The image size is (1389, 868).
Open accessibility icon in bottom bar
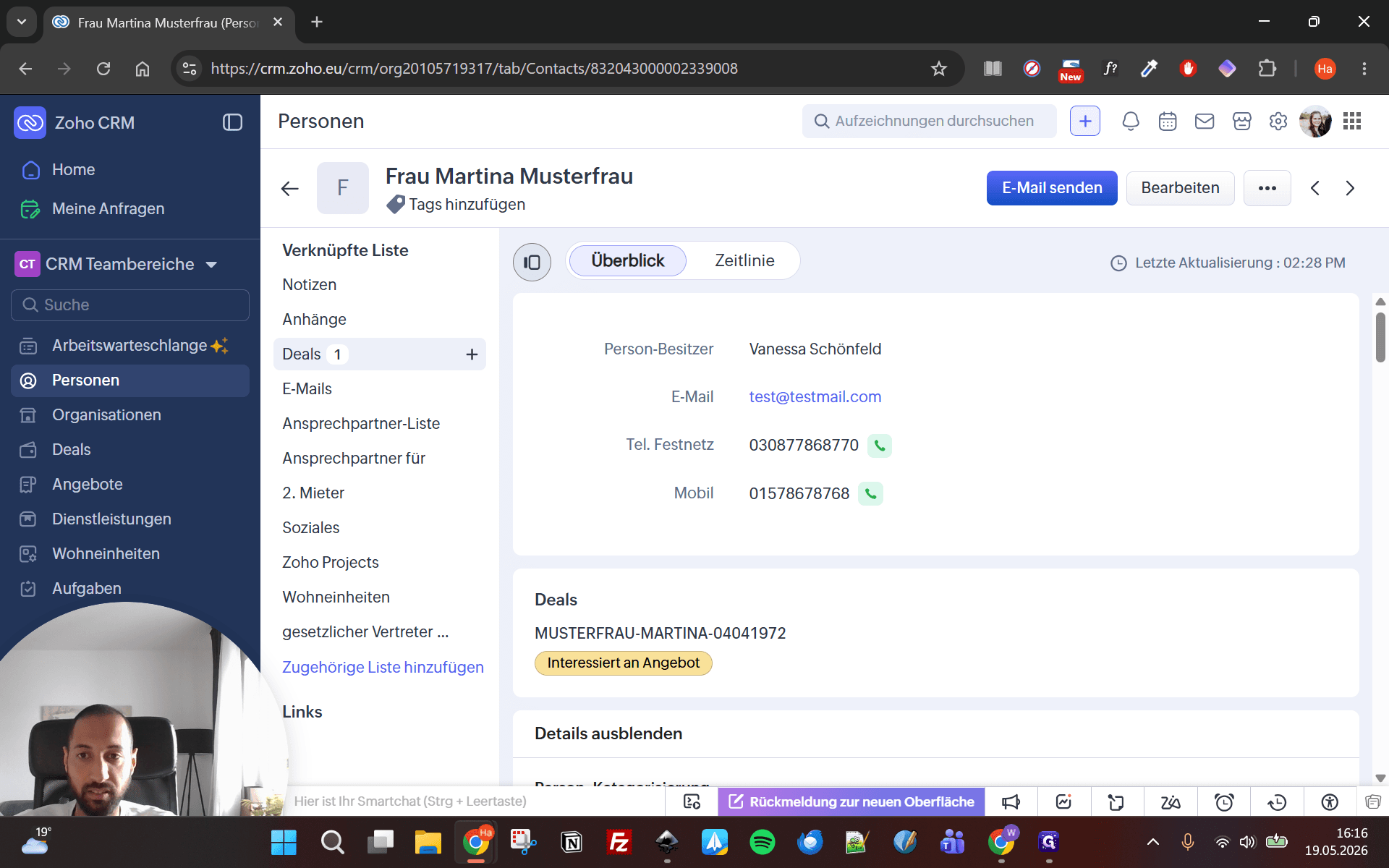click(1330, 801)
